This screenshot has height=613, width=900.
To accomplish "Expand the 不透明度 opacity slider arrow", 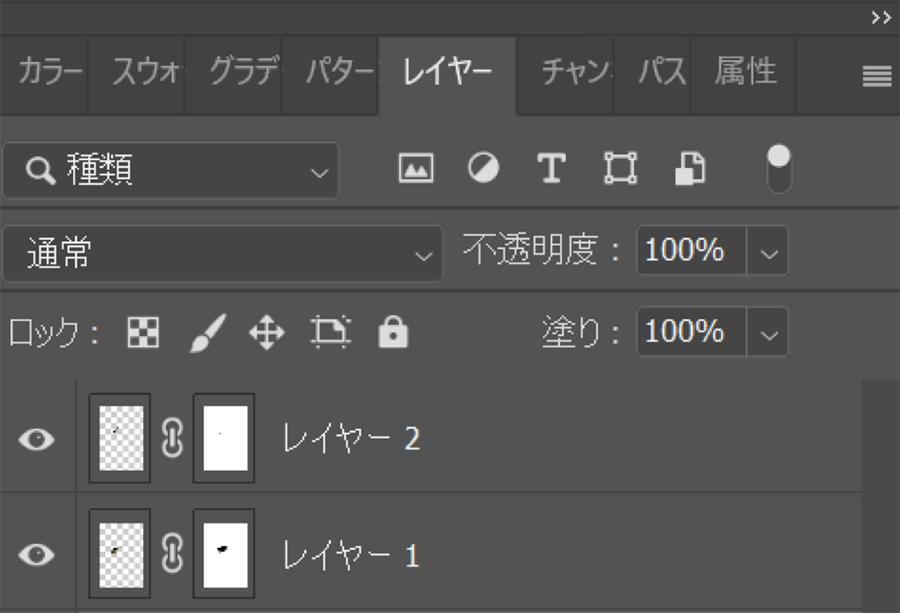I will (768, 252).
